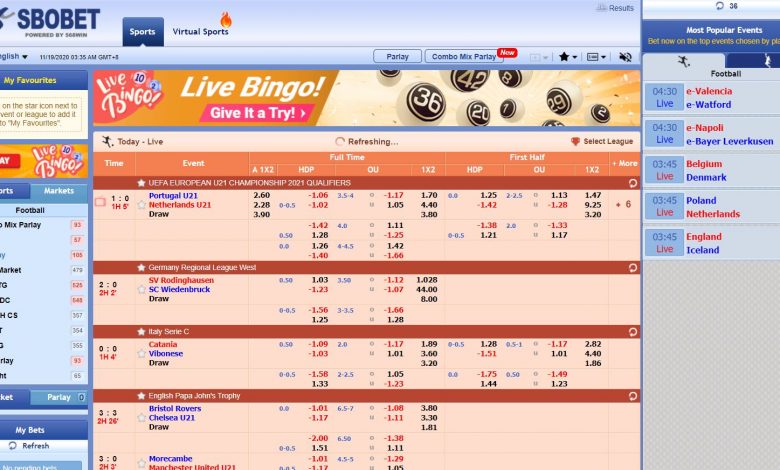Add Catania vs Vibonese match to favourites

coord(142,353)
